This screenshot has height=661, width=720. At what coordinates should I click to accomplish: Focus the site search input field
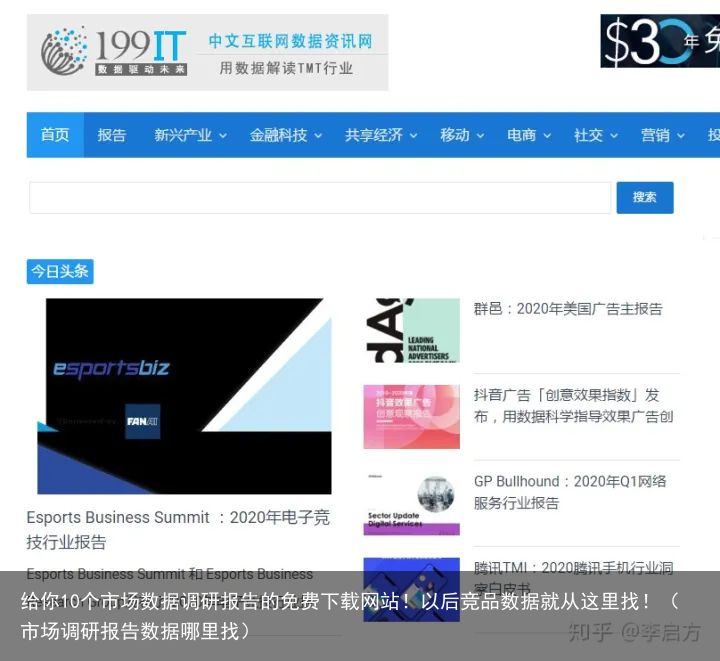coord(320,198)
